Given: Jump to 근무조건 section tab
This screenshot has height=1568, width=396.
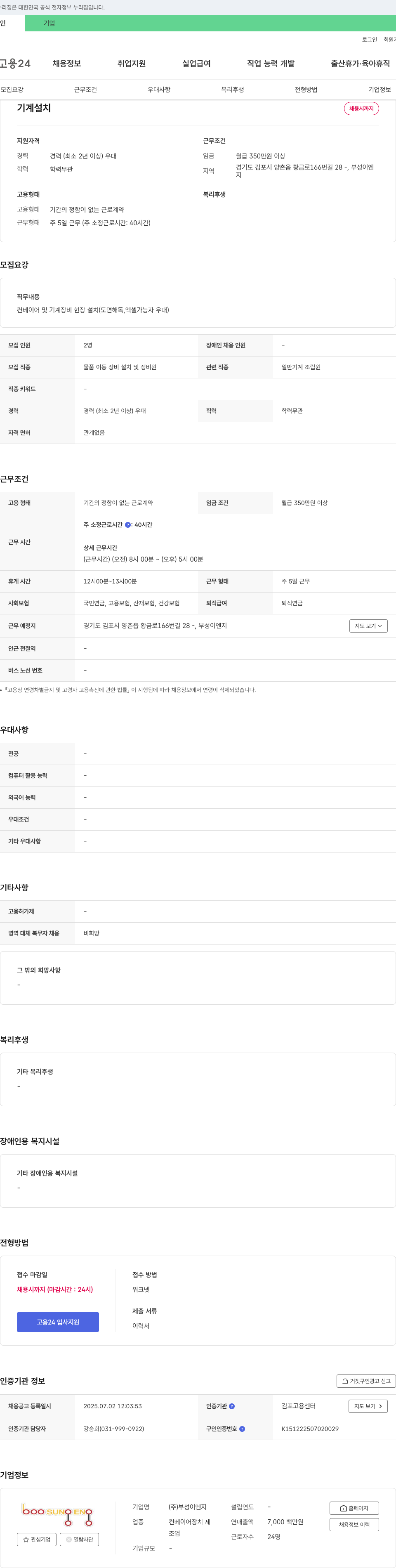Looking at the screenshot, I should coord(85,90).
